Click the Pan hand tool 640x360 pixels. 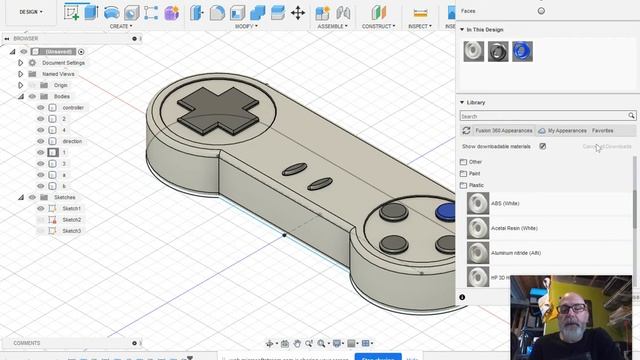click(x=297, y=344)
